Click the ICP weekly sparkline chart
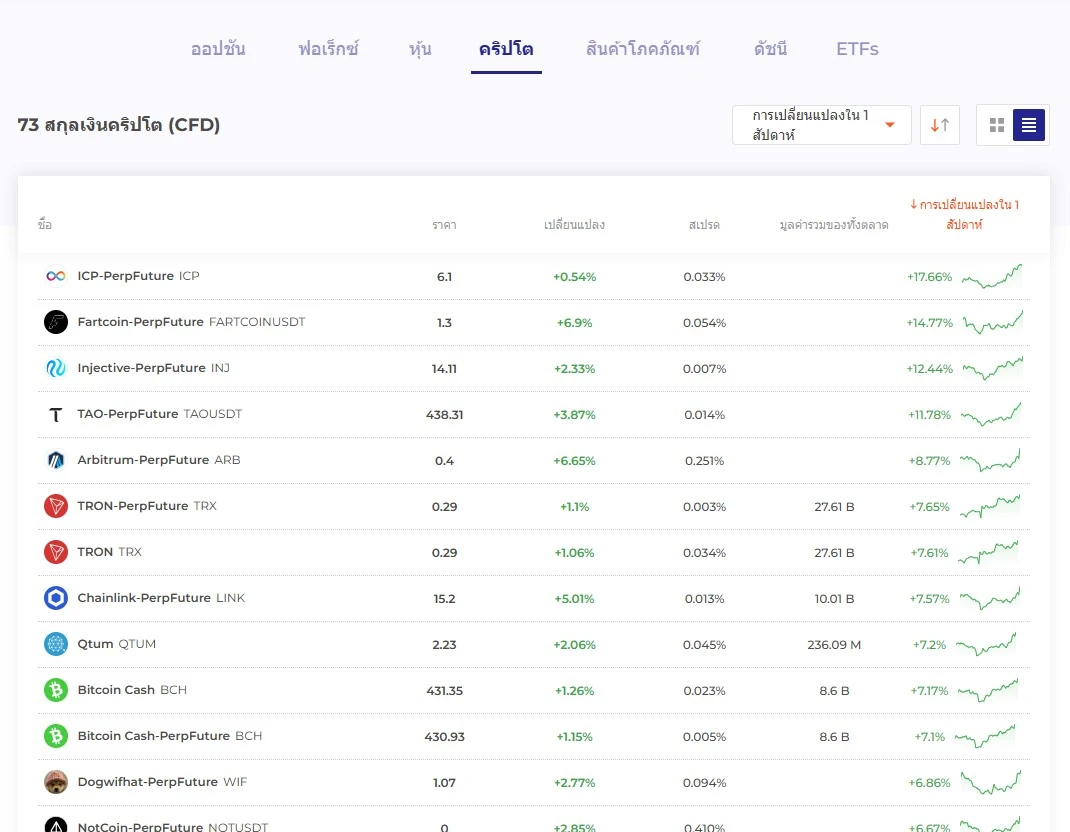Viewport: 1070px width, 832px height. pos(992,276)
